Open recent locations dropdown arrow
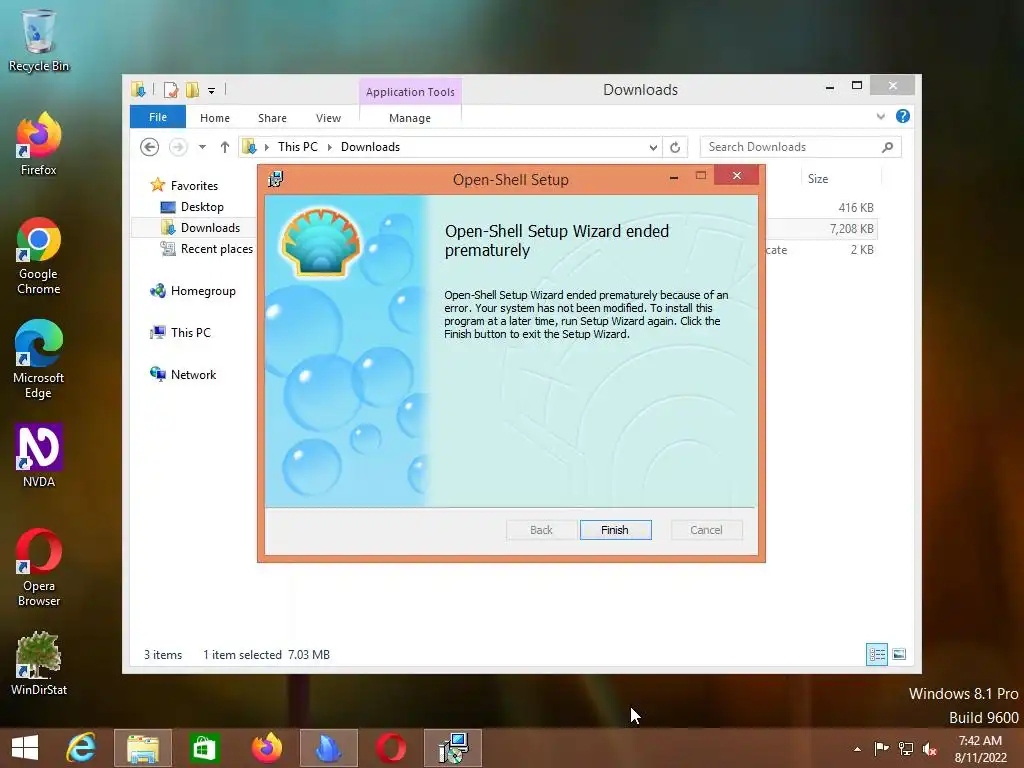 click(x=202, y=147)
